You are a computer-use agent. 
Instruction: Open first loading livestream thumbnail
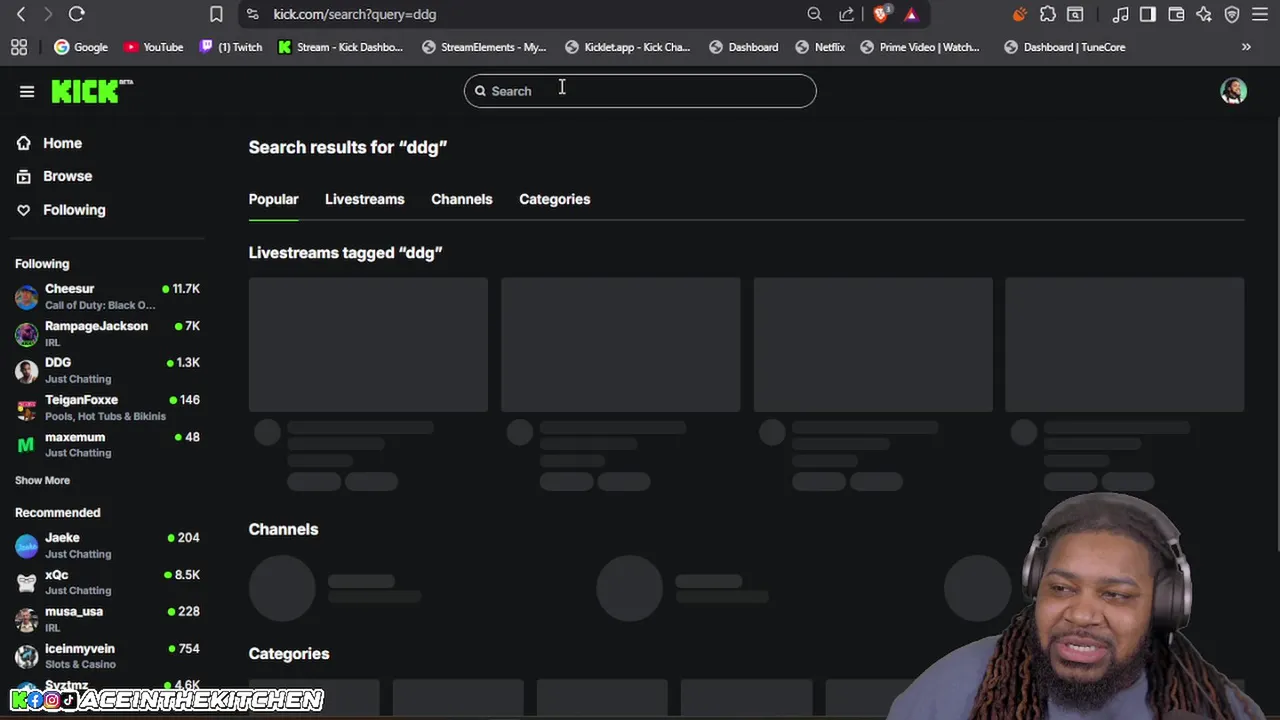pos(368,344)
